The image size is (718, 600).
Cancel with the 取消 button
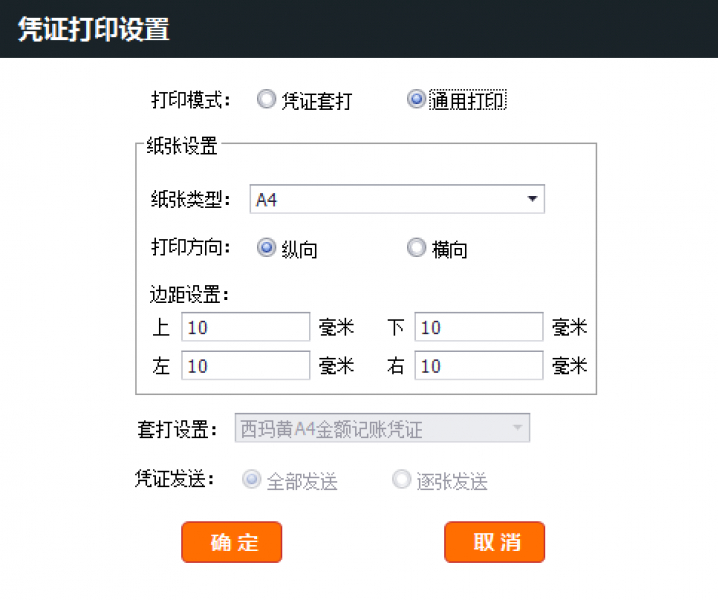point(495,543)
